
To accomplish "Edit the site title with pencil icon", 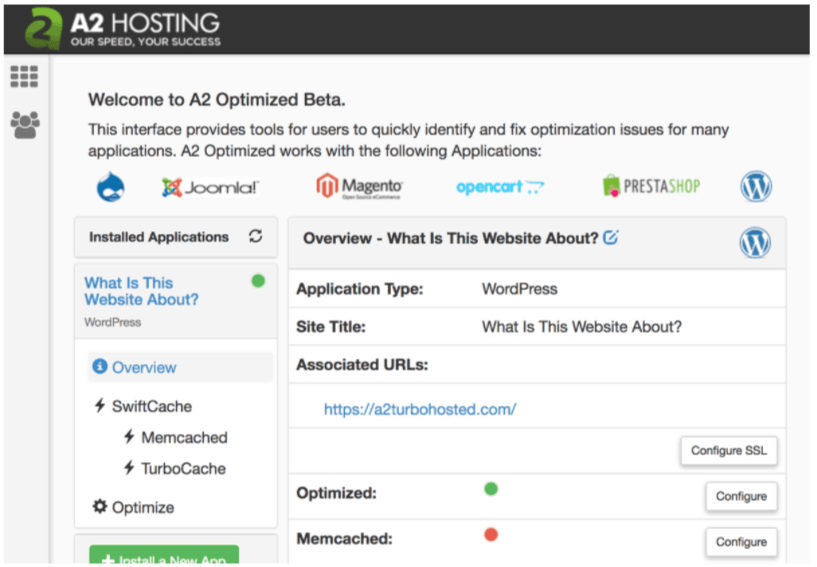I will 610,237.
